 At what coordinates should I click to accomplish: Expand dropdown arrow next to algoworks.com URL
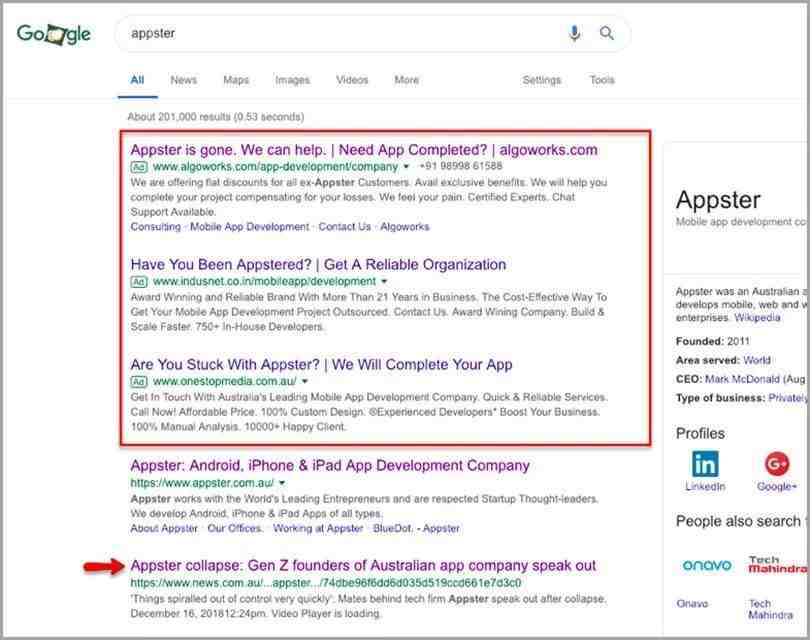(x=406, y=167)
